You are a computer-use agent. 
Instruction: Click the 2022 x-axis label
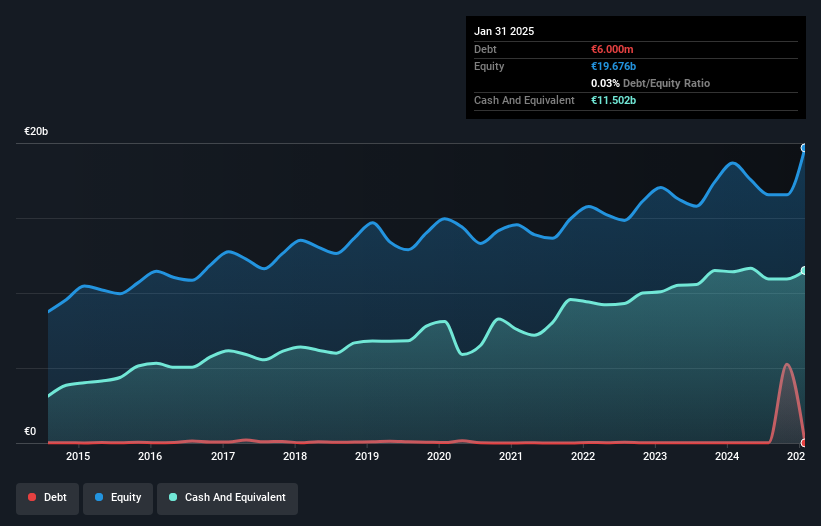(x=583, y=456)
